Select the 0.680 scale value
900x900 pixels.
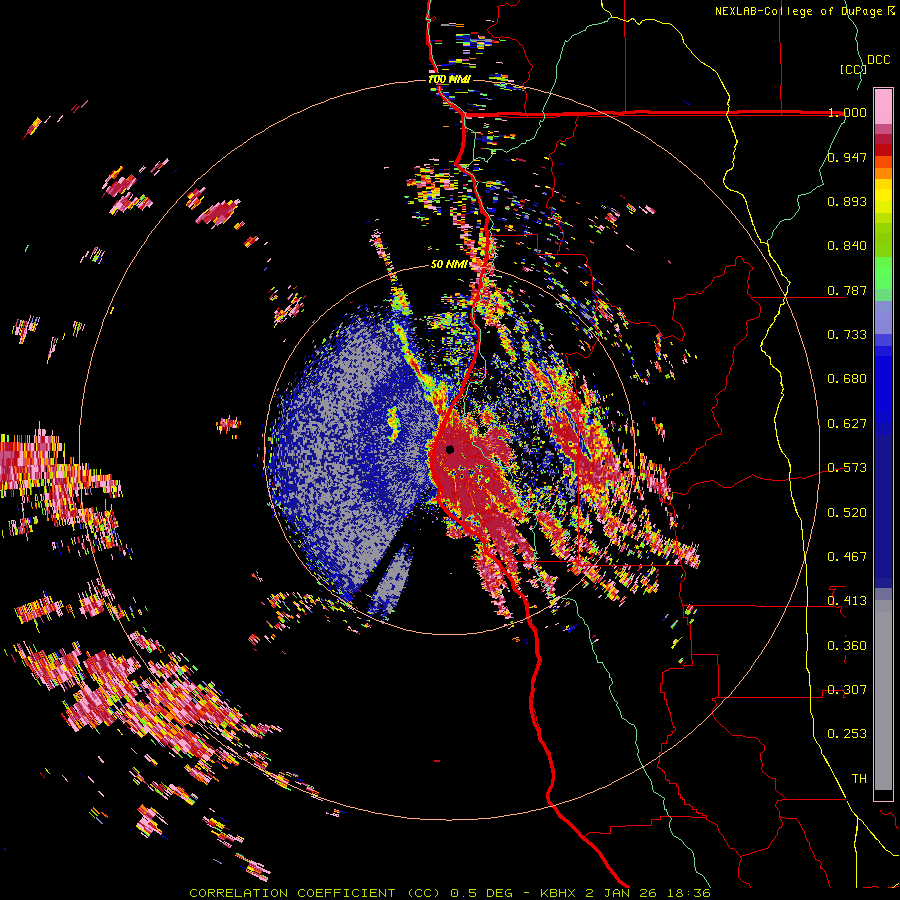coord(847,378)
